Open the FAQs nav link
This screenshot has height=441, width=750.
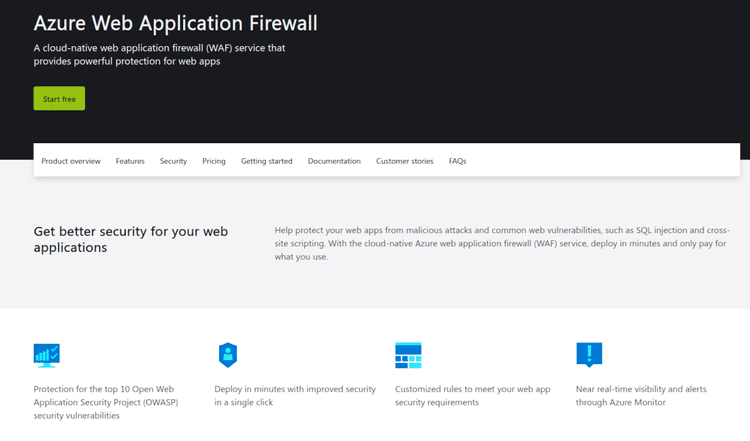457,161
